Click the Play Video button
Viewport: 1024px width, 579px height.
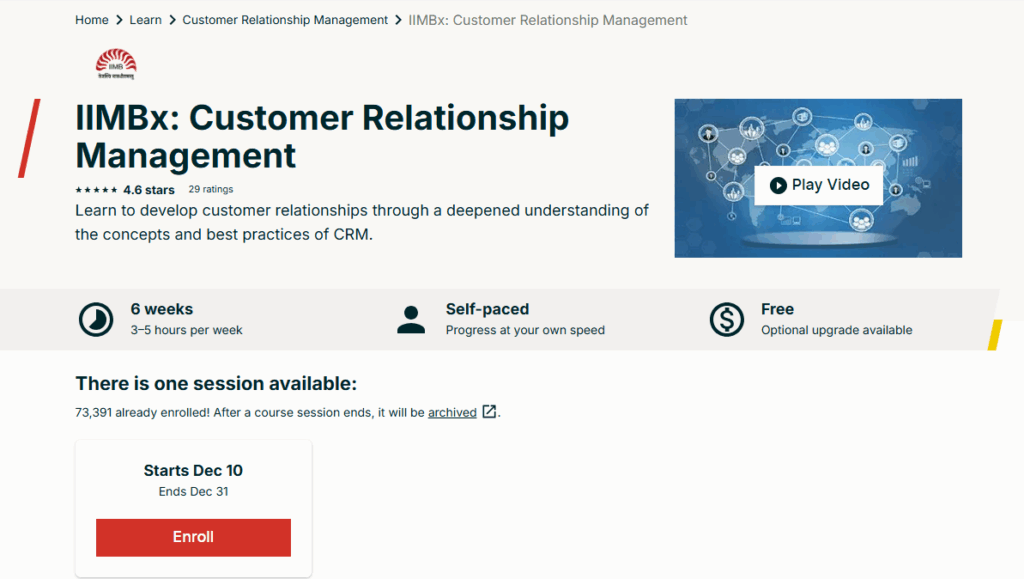818,185
